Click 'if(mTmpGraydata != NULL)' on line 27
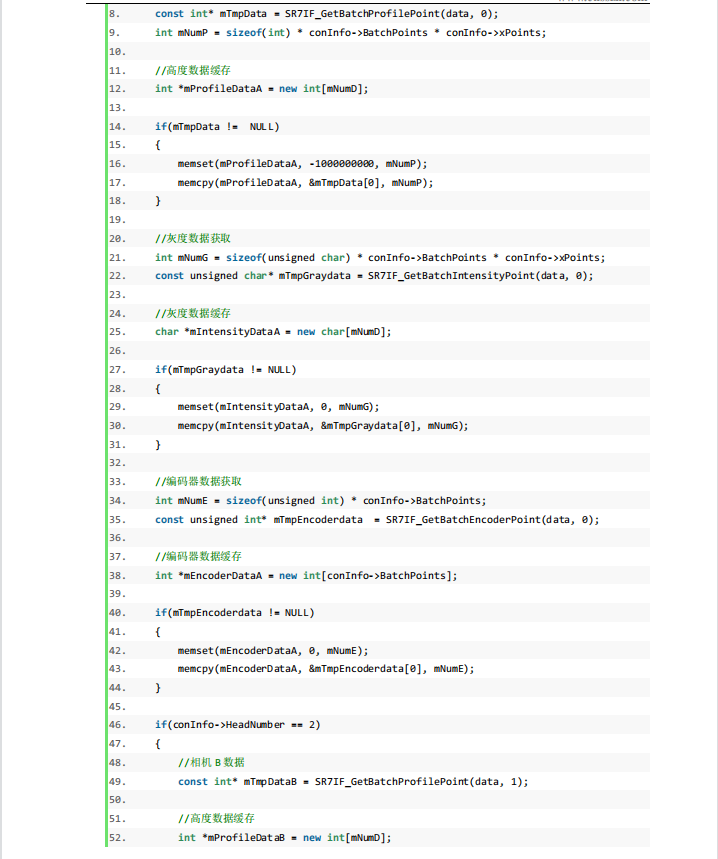 coord(226,370)
